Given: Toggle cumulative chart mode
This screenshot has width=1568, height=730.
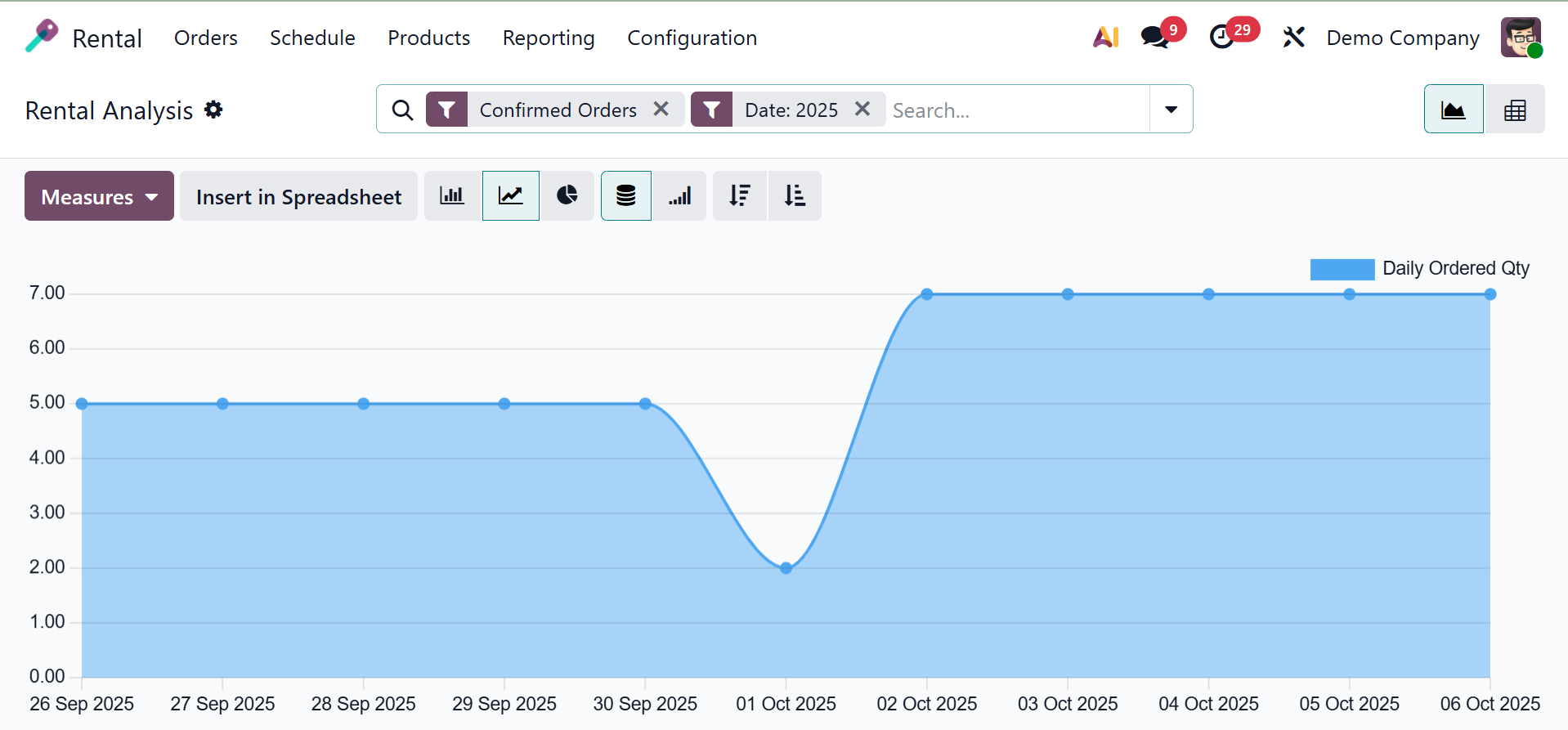Looking at the screenshot, I should pyautogui.click(x=679, y=196).
